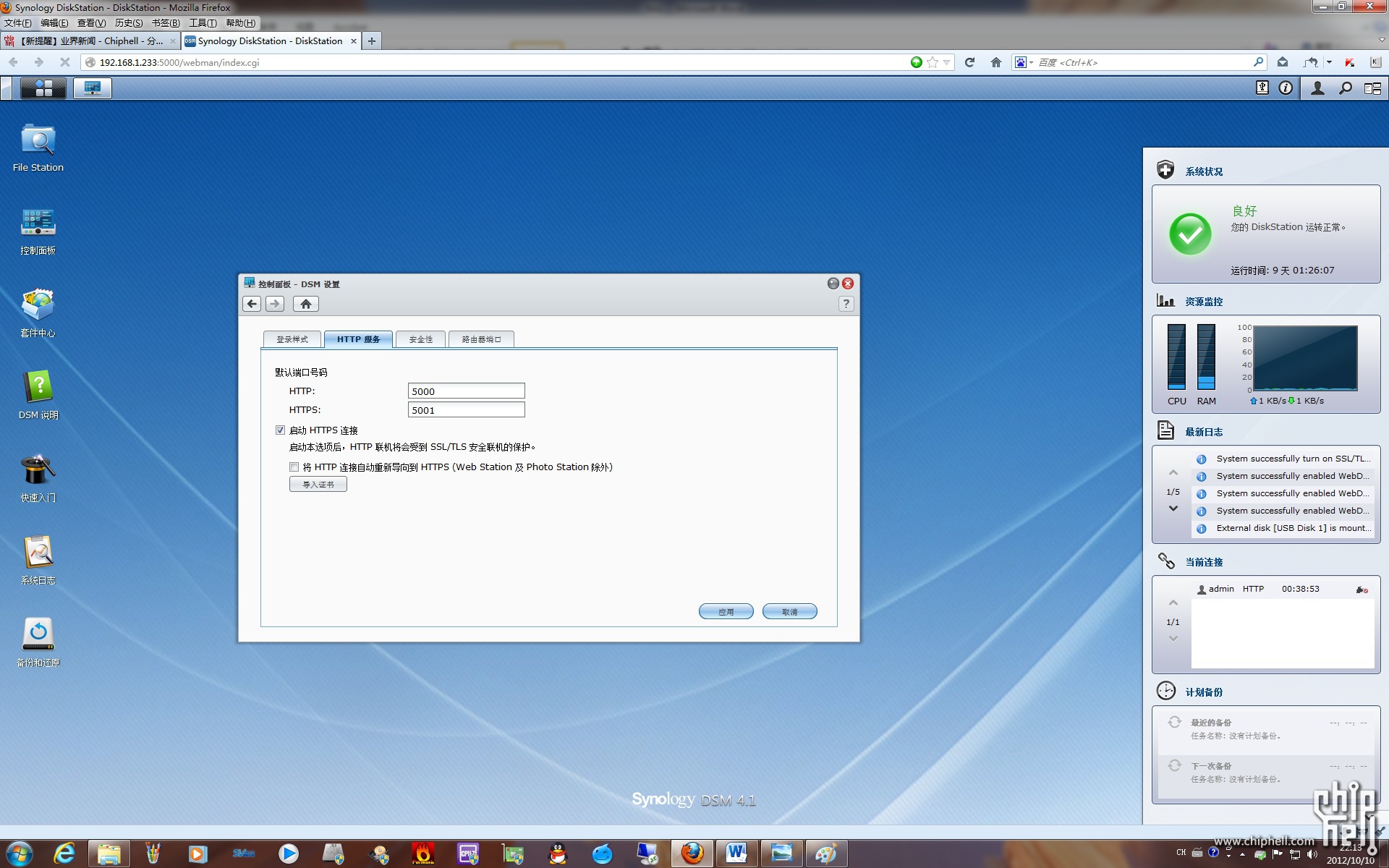Toggle DSM widgets panel icon
Viewport: 1389px width, 868px height.
1372,88
